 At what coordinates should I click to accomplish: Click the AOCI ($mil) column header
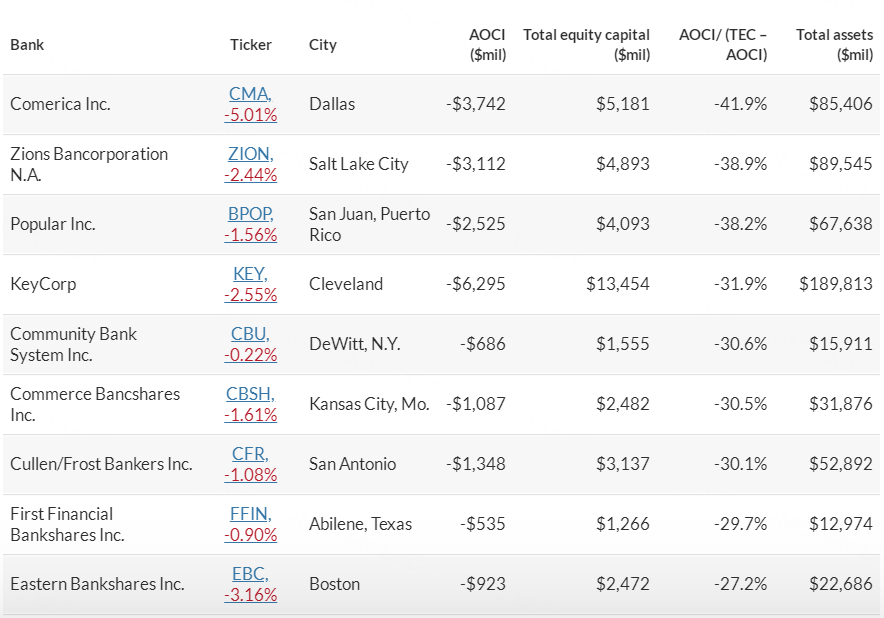click(x=487, y=45)
